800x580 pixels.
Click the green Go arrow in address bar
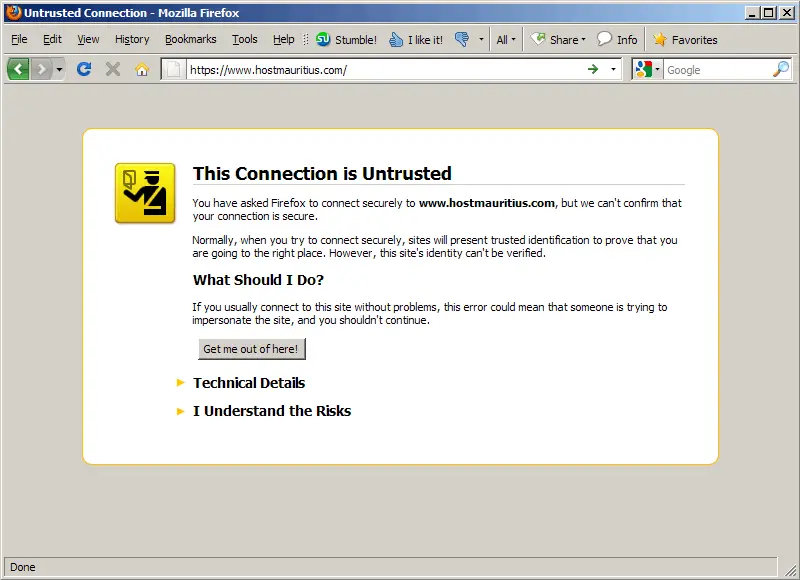[x=593, y=69]
